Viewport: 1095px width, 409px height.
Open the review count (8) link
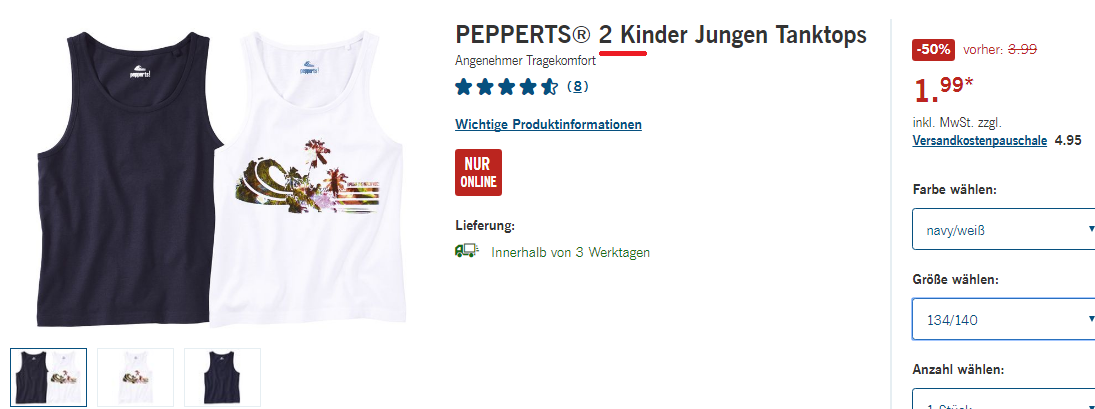point(578,87)
